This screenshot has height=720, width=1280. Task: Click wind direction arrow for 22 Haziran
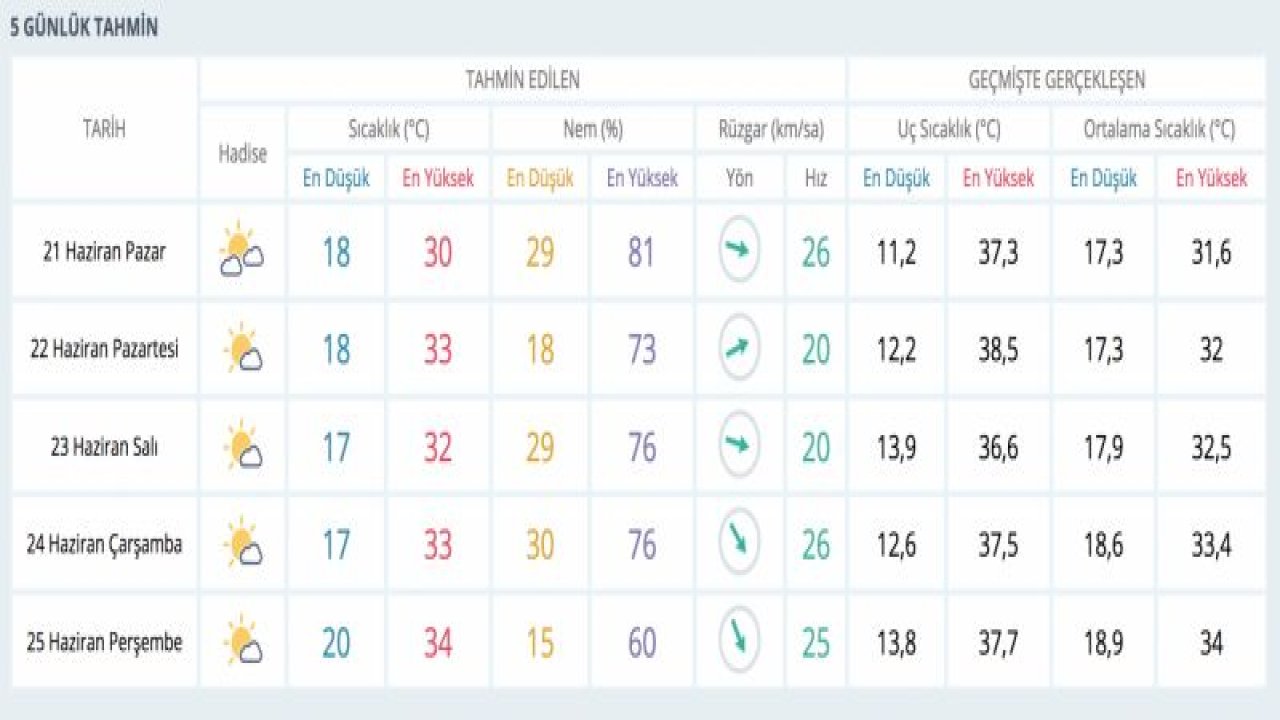pos(739,348)
